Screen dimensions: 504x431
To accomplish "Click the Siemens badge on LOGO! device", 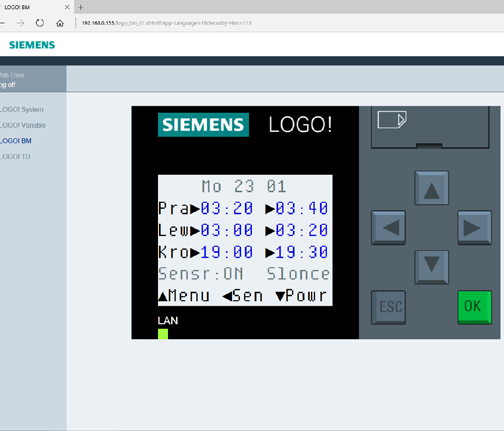I will [x=203, y=125].
